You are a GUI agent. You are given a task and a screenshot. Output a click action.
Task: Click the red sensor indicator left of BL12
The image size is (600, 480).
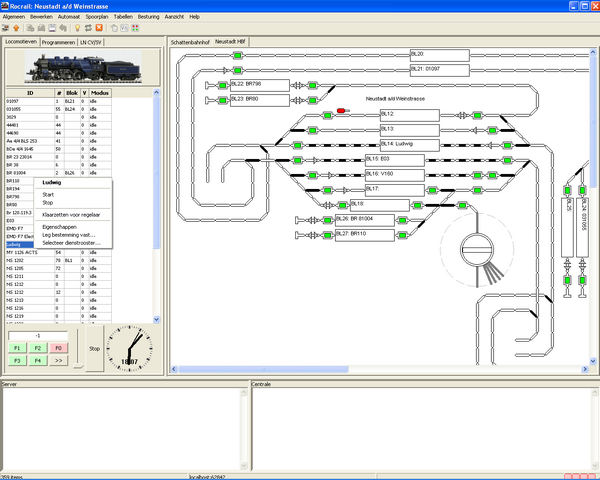[342, 110]
